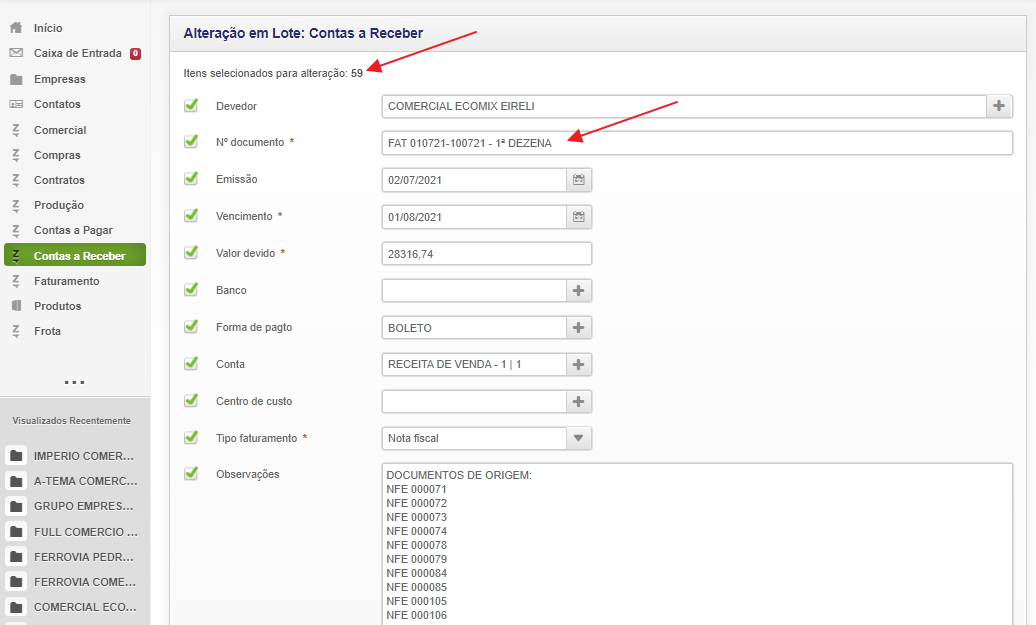Image resolution: width=1036 pixels, height=625 pixels.
Task: Toggle the Observações checkbox
Action: click(191, 473)
